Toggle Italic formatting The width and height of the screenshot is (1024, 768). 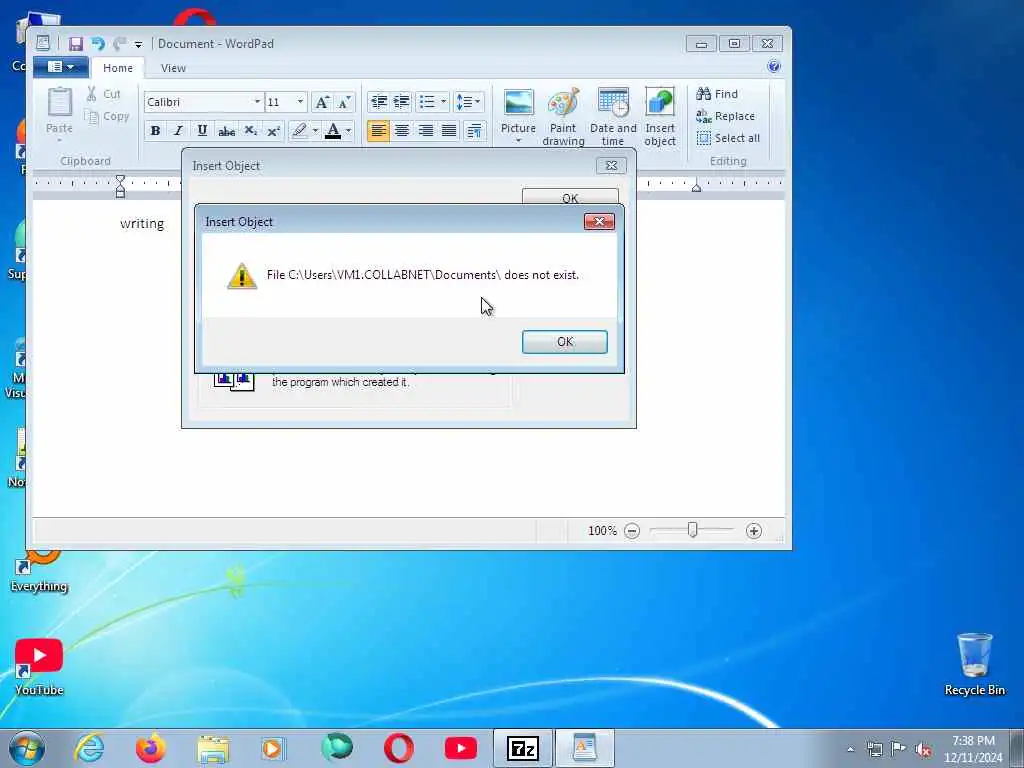click(178, 131)
